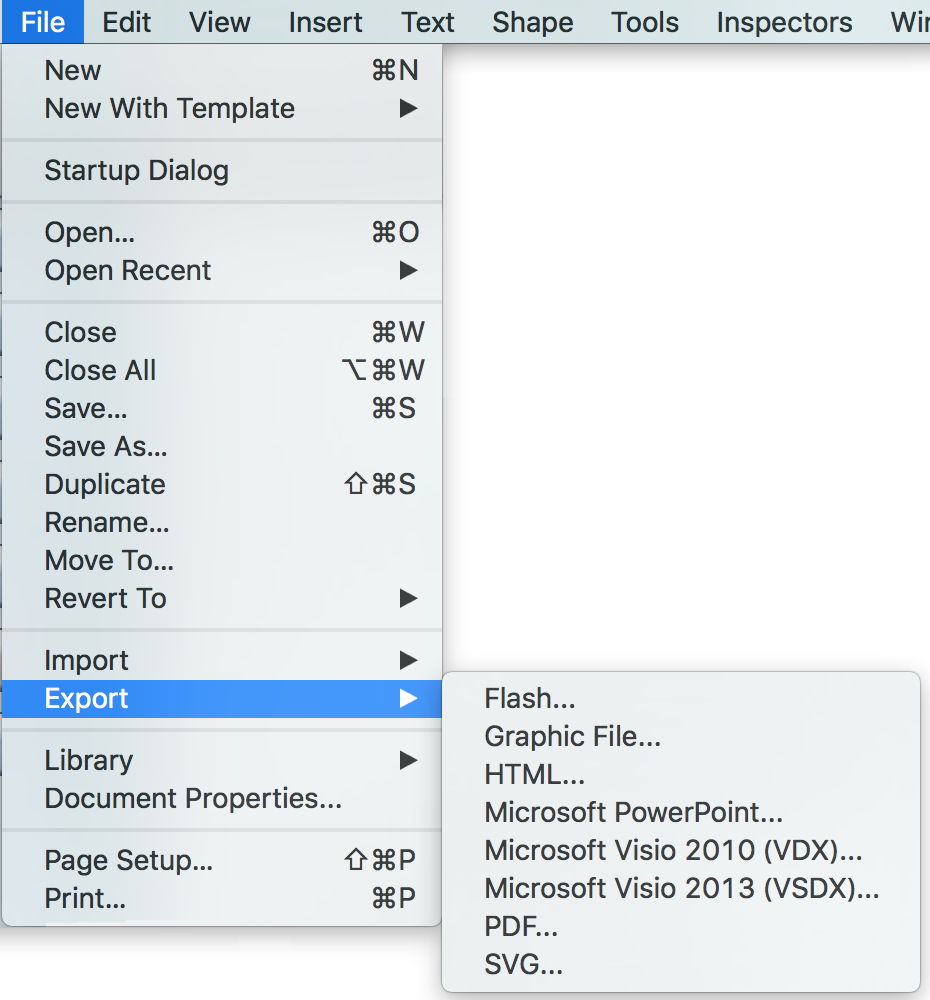This screenshot has height=1000, width=930.
Task: Open the Insert menu
Action: [x=325, y=22]
